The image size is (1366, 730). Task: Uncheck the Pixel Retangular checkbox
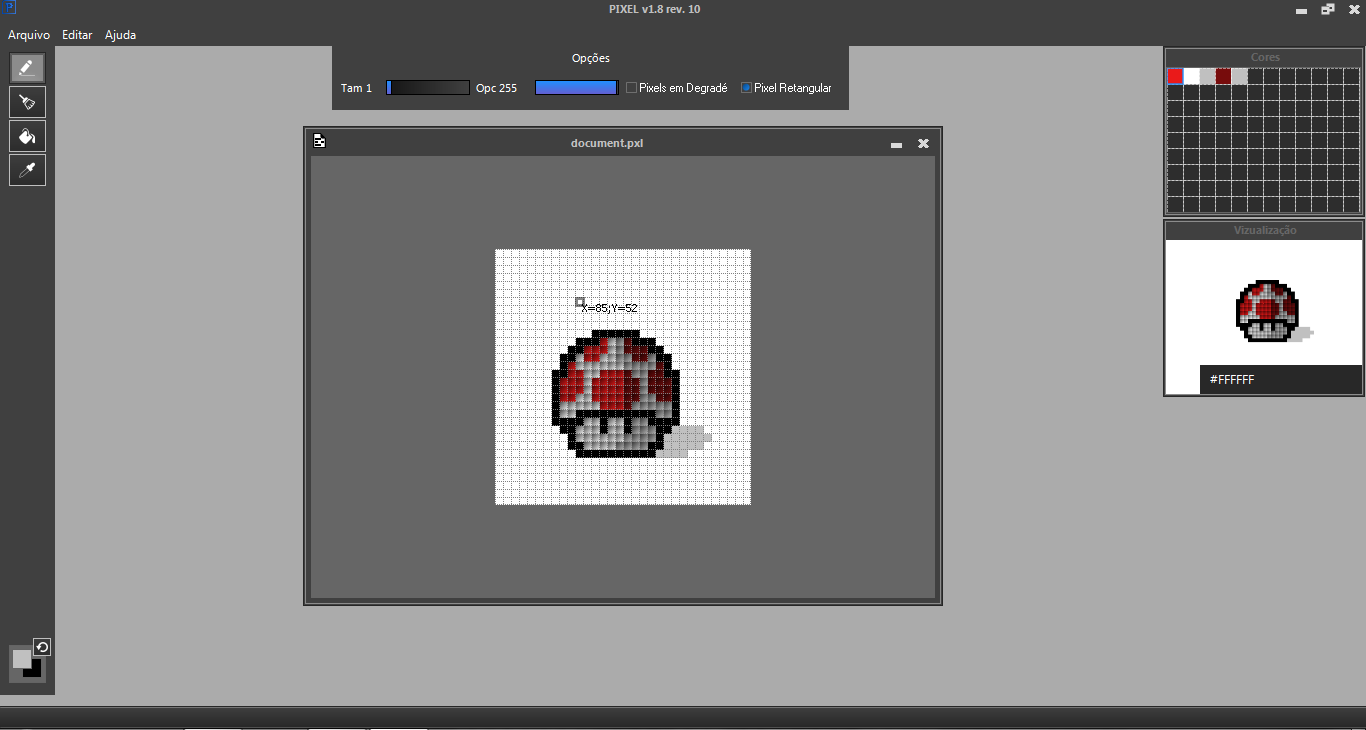tap(746, 88)
